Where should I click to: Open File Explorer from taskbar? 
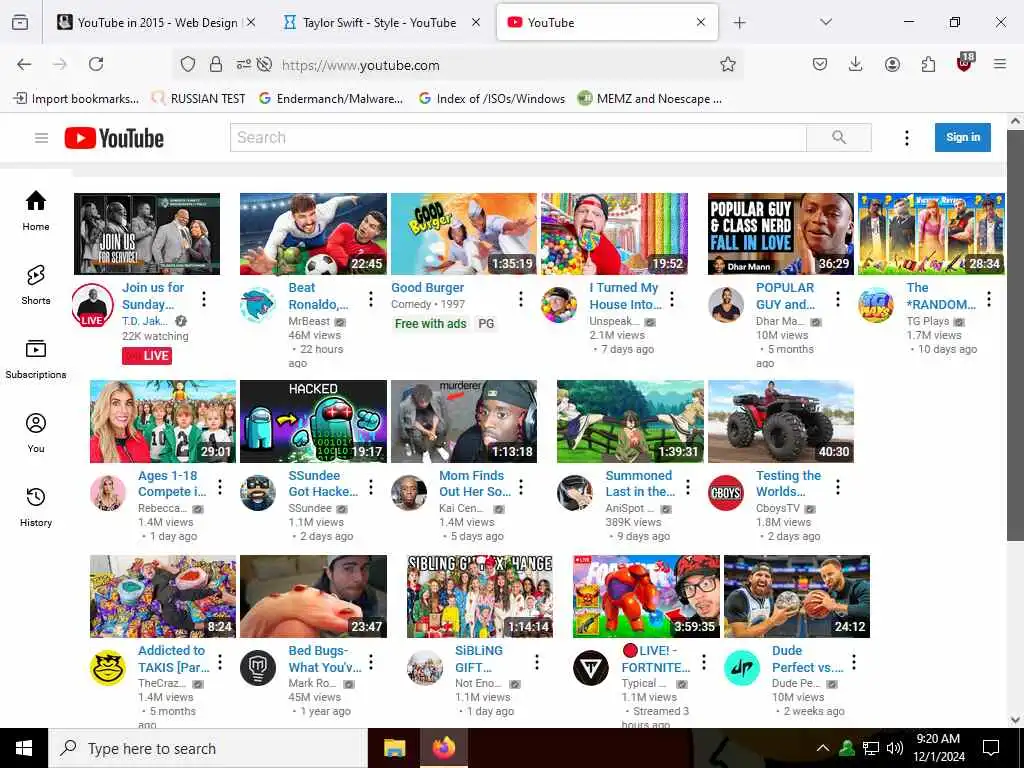[394, 748]
